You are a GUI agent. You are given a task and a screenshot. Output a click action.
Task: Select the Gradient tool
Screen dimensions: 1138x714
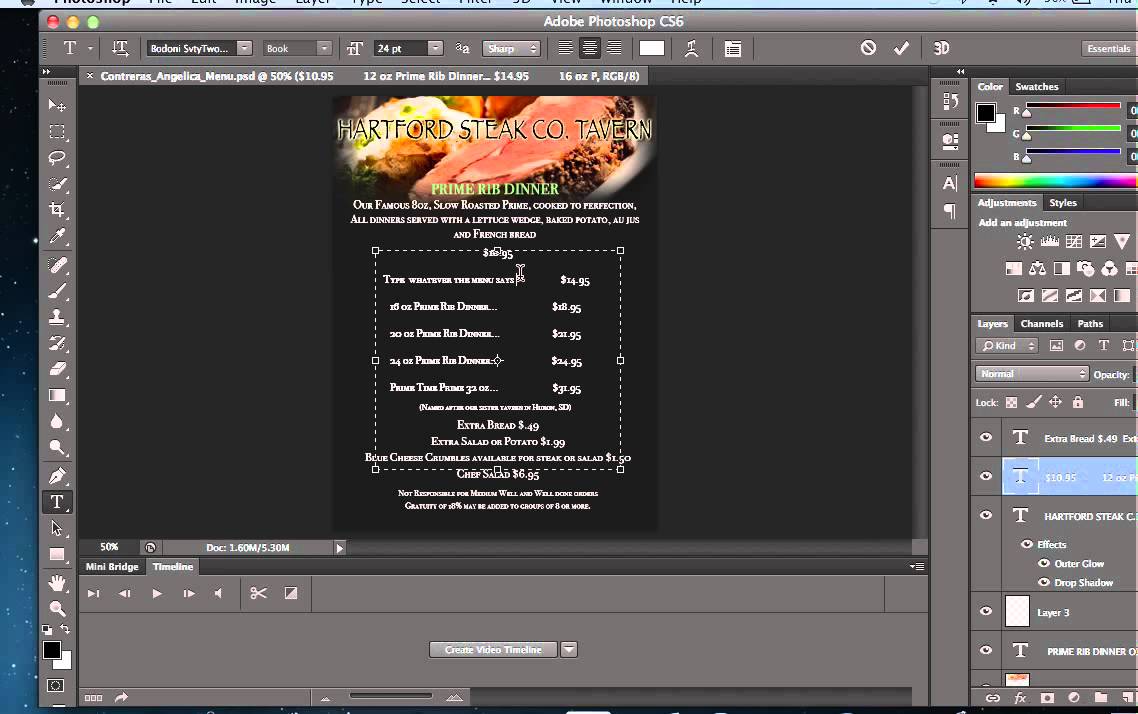[x=57, y=395]
